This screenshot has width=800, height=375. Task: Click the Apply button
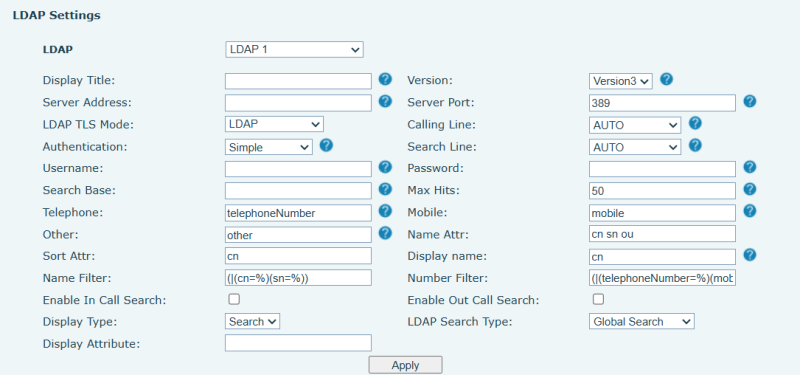click(406, 365)
